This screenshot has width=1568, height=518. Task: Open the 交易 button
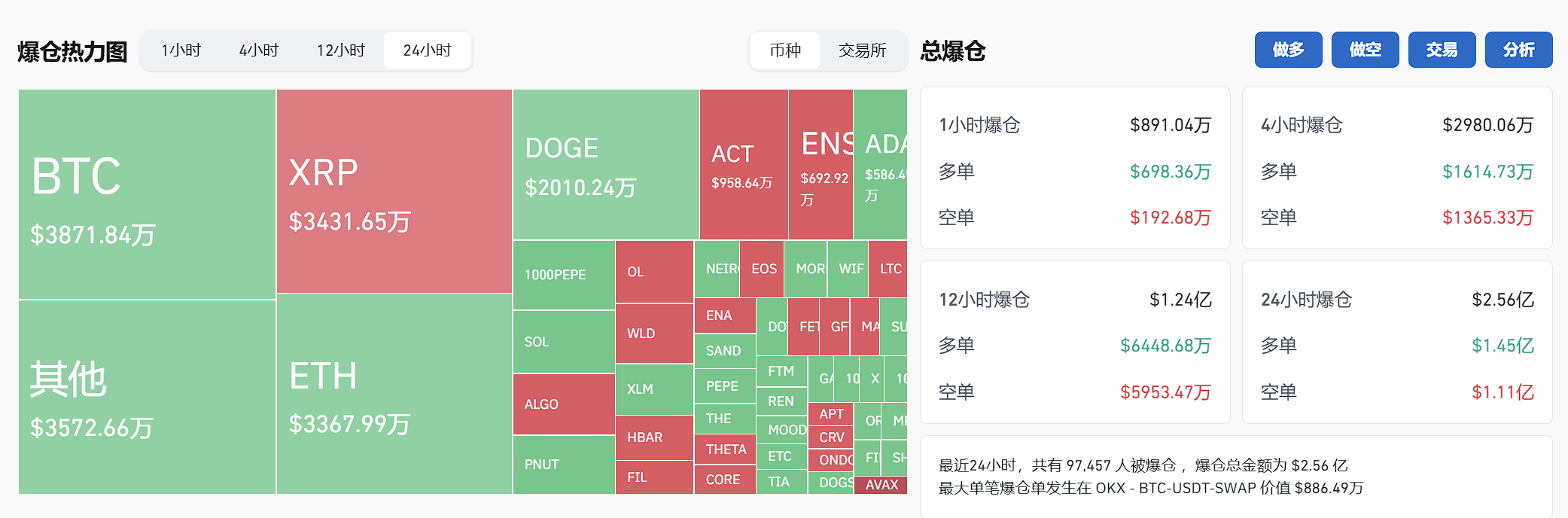pos(1442,50)
